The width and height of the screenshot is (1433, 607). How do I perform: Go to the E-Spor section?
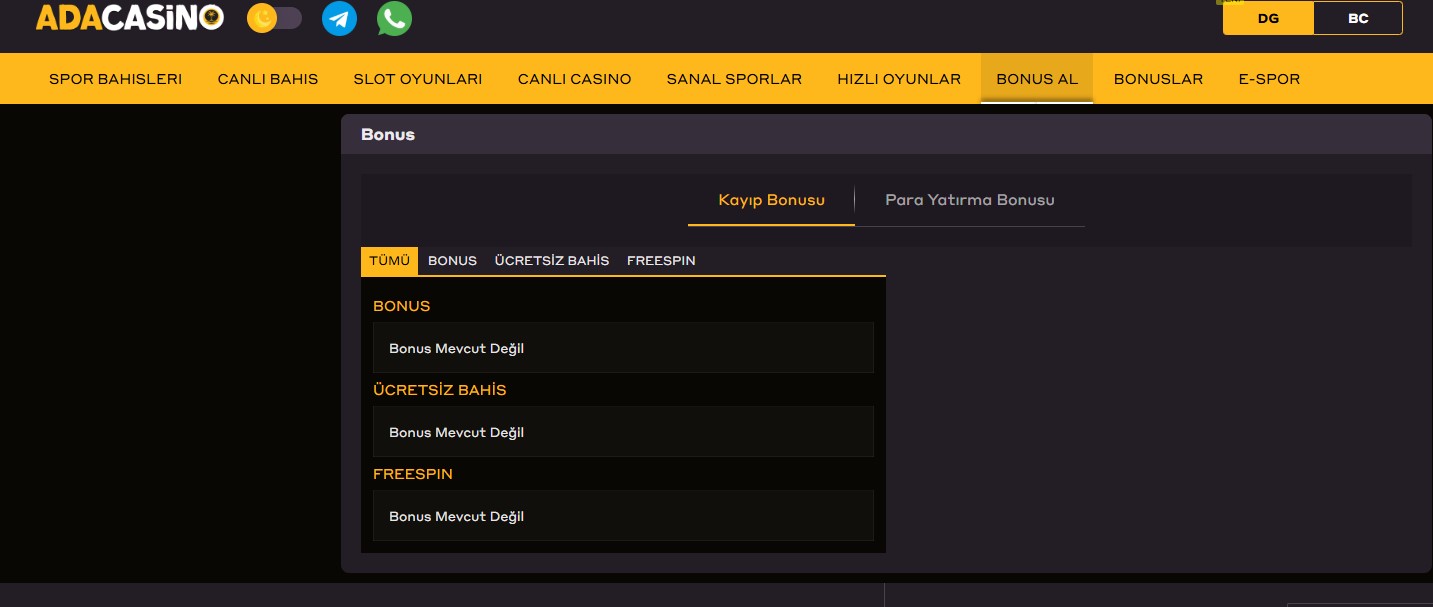tap(1268, 79)
